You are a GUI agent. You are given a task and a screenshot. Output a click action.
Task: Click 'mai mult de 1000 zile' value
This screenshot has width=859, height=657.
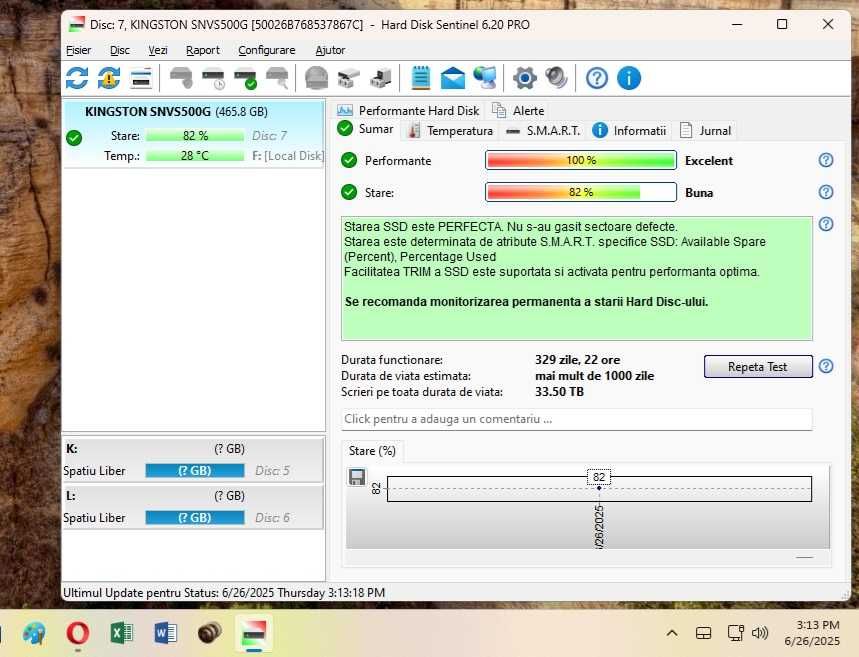[594, 376]
